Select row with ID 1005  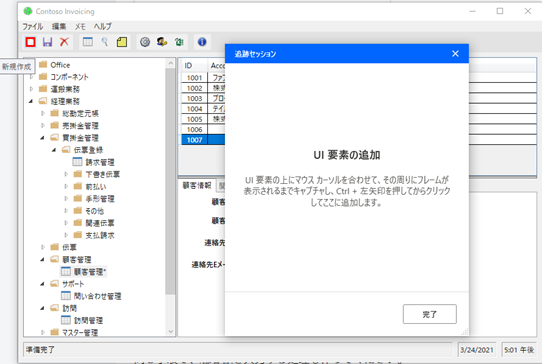click(194, 119)
